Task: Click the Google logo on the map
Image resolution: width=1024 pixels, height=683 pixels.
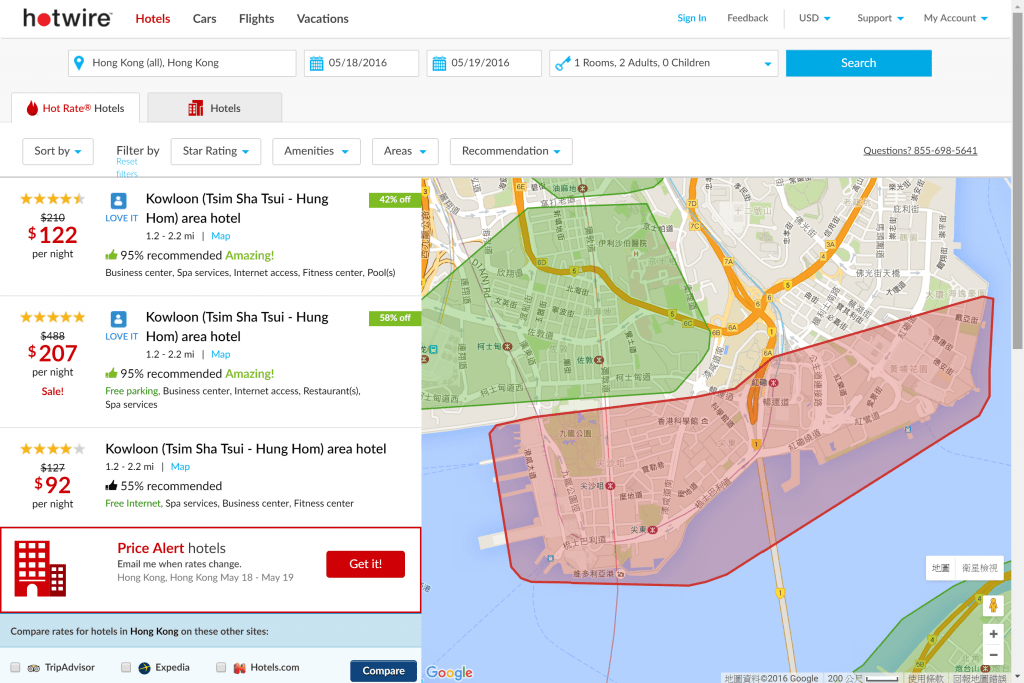Action: [449, 672]
